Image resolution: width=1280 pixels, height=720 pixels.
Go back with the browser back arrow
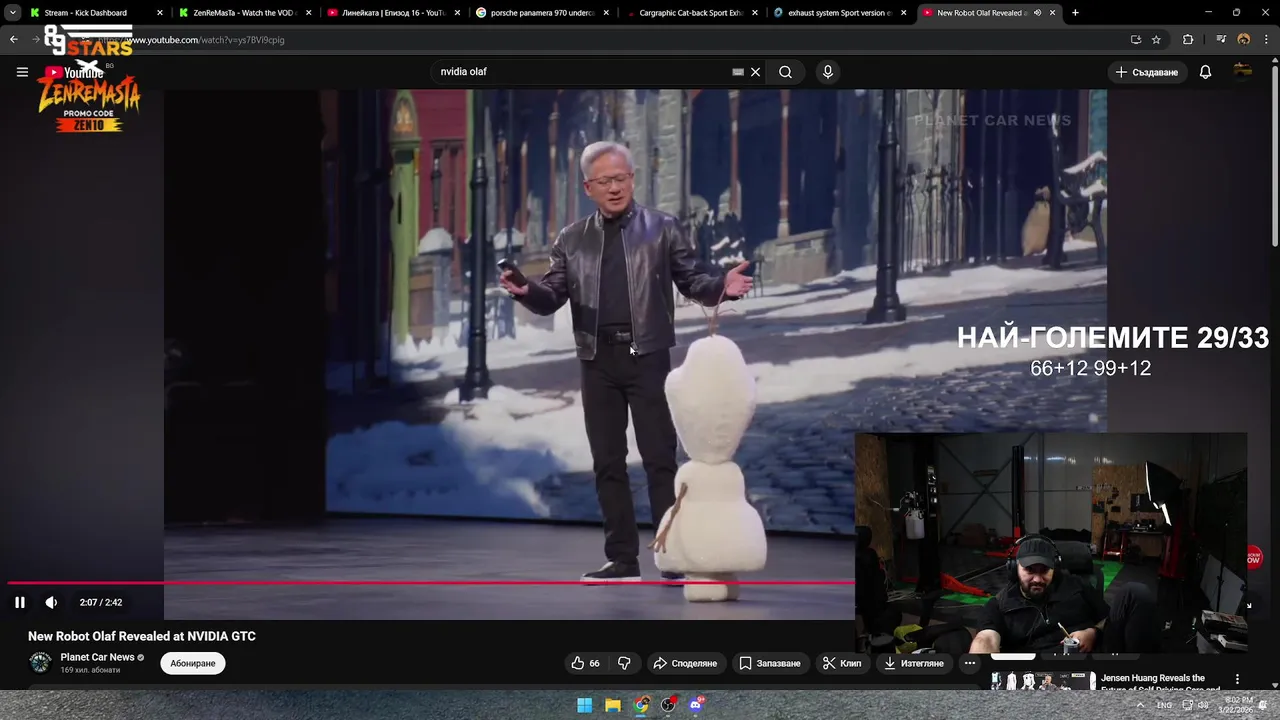pyautogui.click(x=13, y=40)
